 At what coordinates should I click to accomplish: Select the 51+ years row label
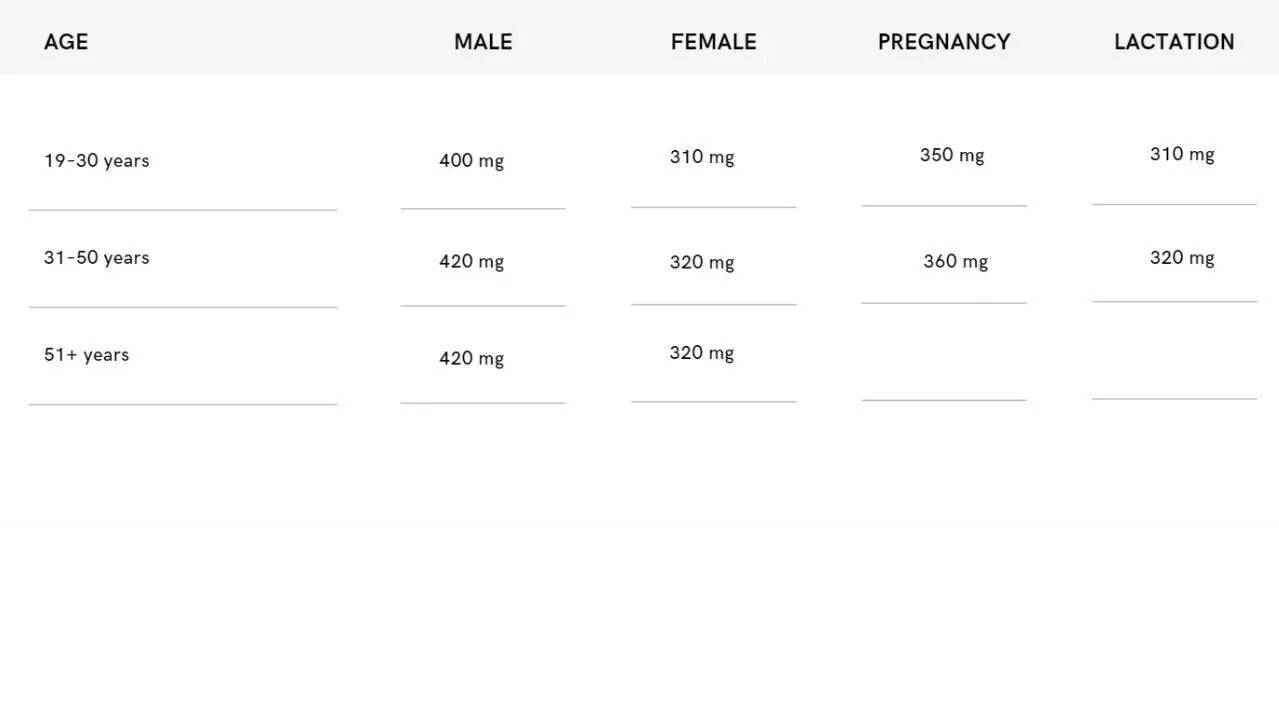point(86,355)
